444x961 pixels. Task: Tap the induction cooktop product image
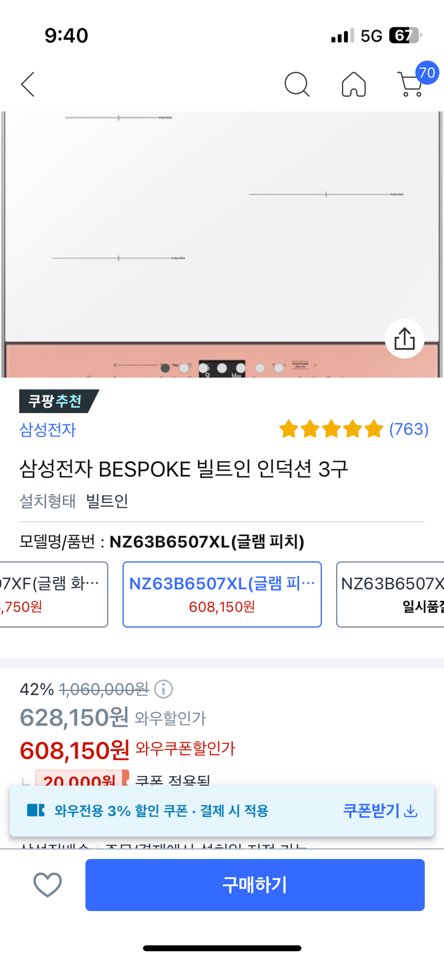coord(222,245)
